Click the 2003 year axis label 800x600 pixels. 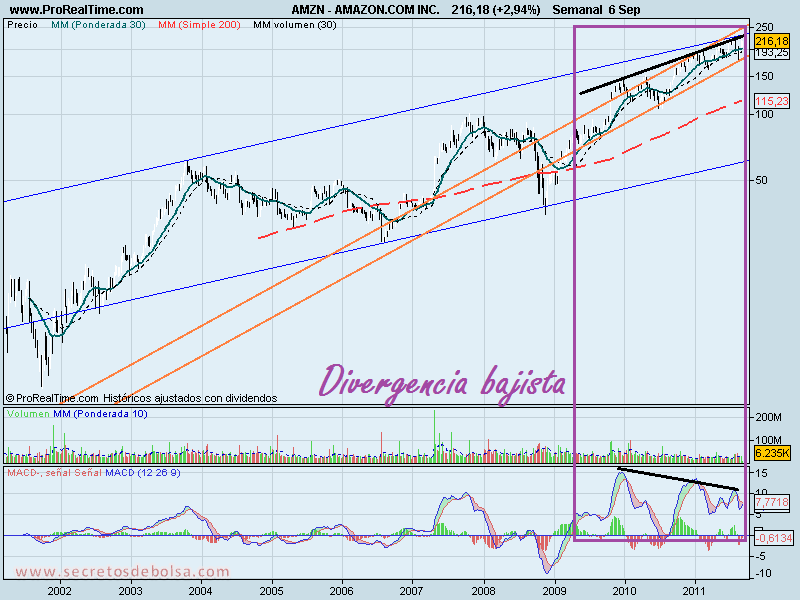pyautogui.click(x=131, y=591)
